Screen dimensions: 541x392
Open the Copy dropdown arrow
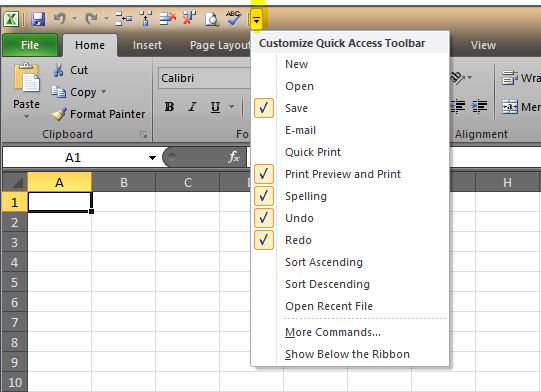tap(104, 92)
